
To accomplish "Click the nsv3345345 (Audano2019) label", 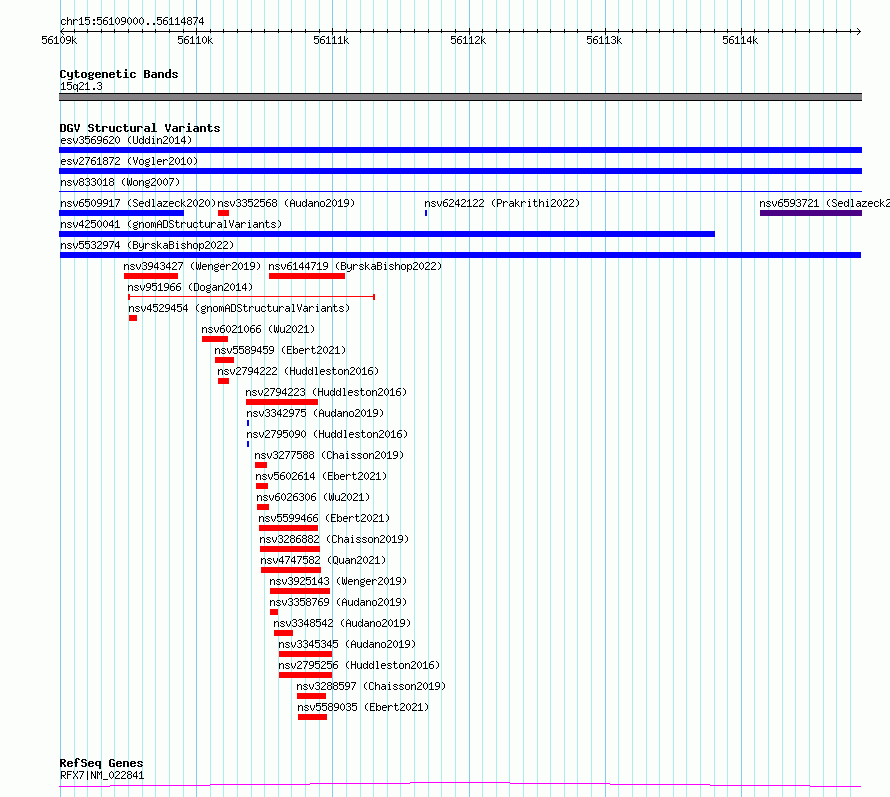I will pos(347,644).
